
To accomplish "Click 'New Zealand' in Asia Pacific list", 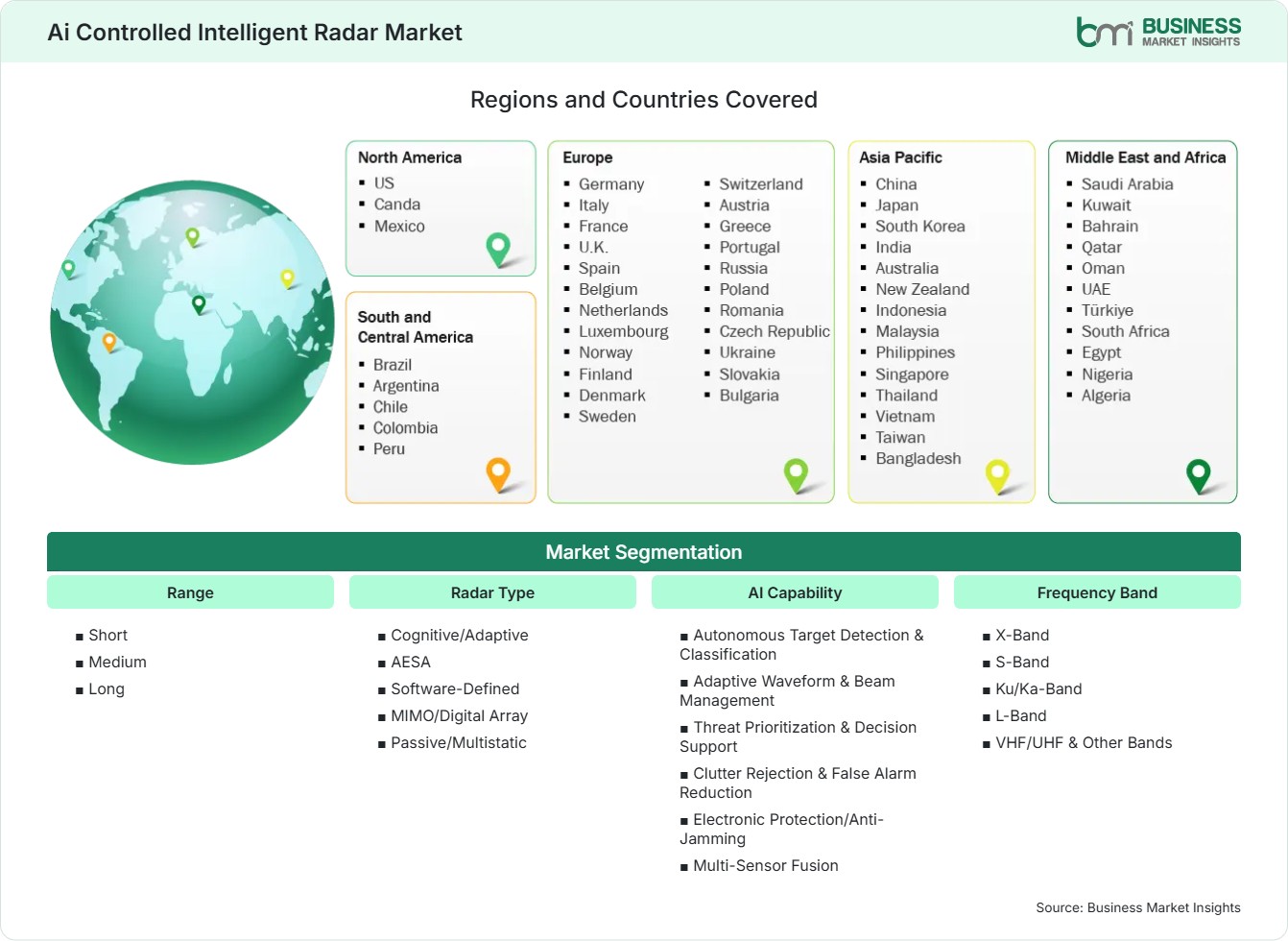I will (x=922, y=290).
